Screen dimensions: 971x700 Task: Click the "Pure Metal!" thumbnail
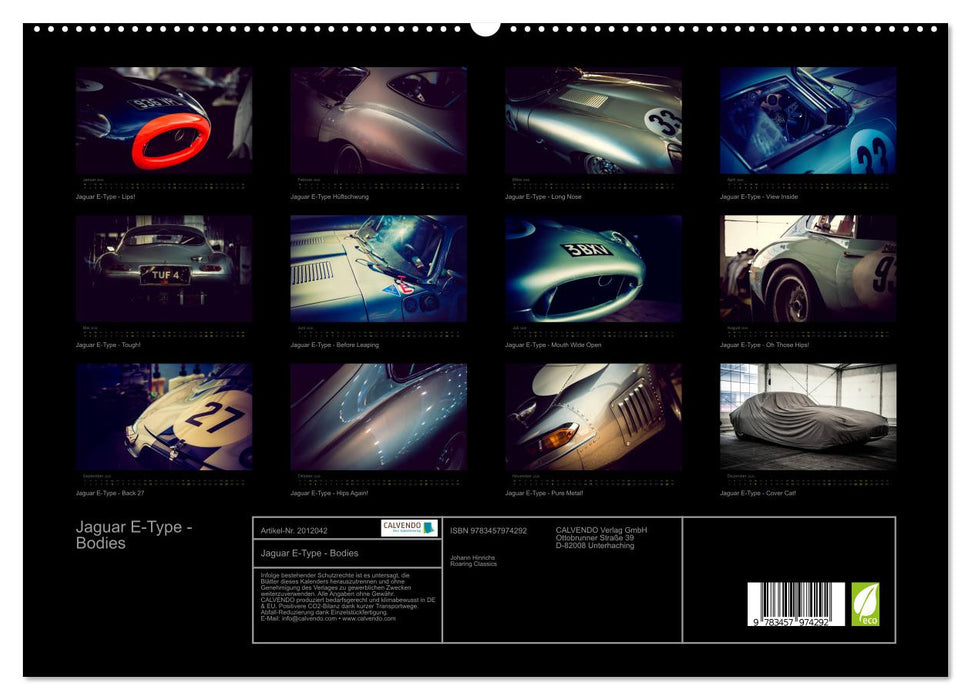[593, 412]
